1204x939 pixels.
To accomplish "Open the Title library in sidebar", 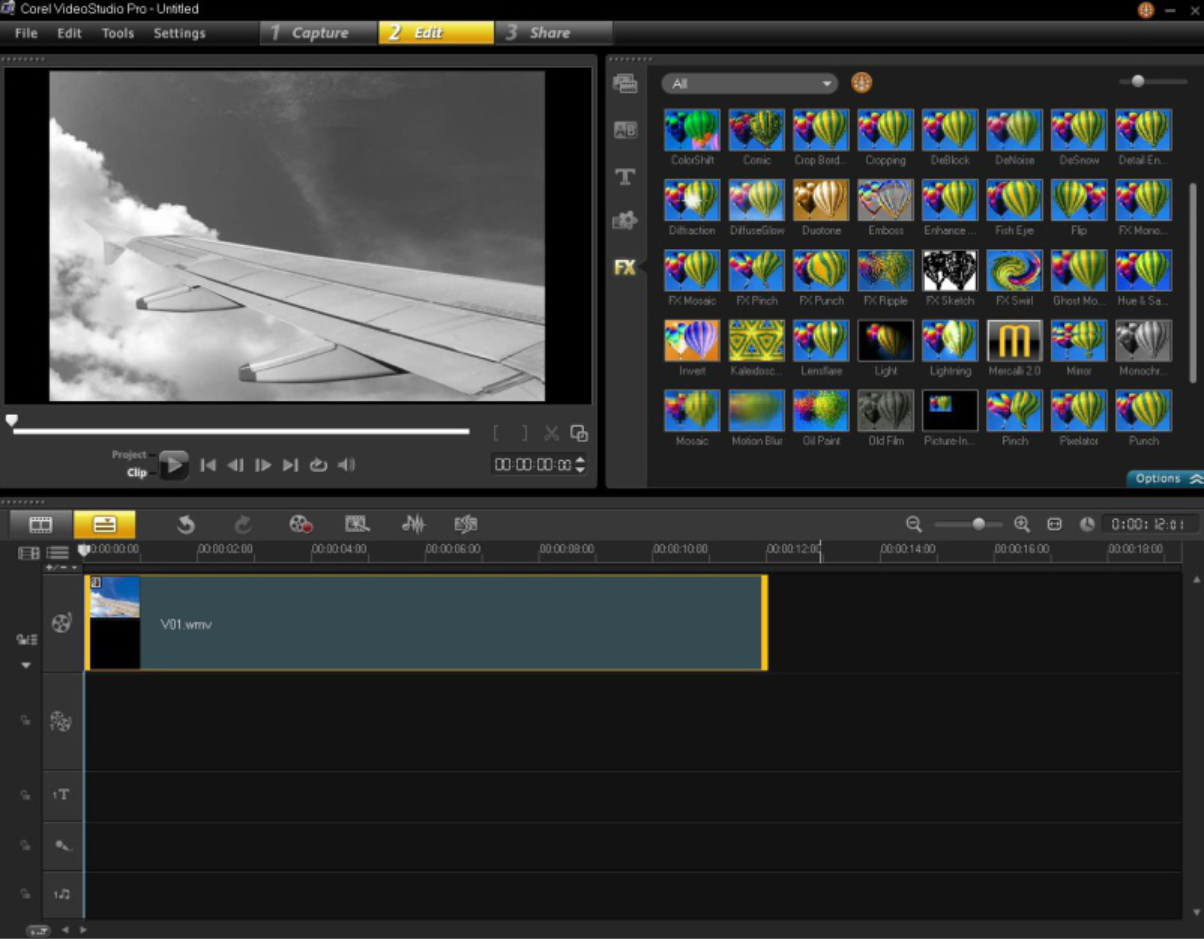I will 625,177.
